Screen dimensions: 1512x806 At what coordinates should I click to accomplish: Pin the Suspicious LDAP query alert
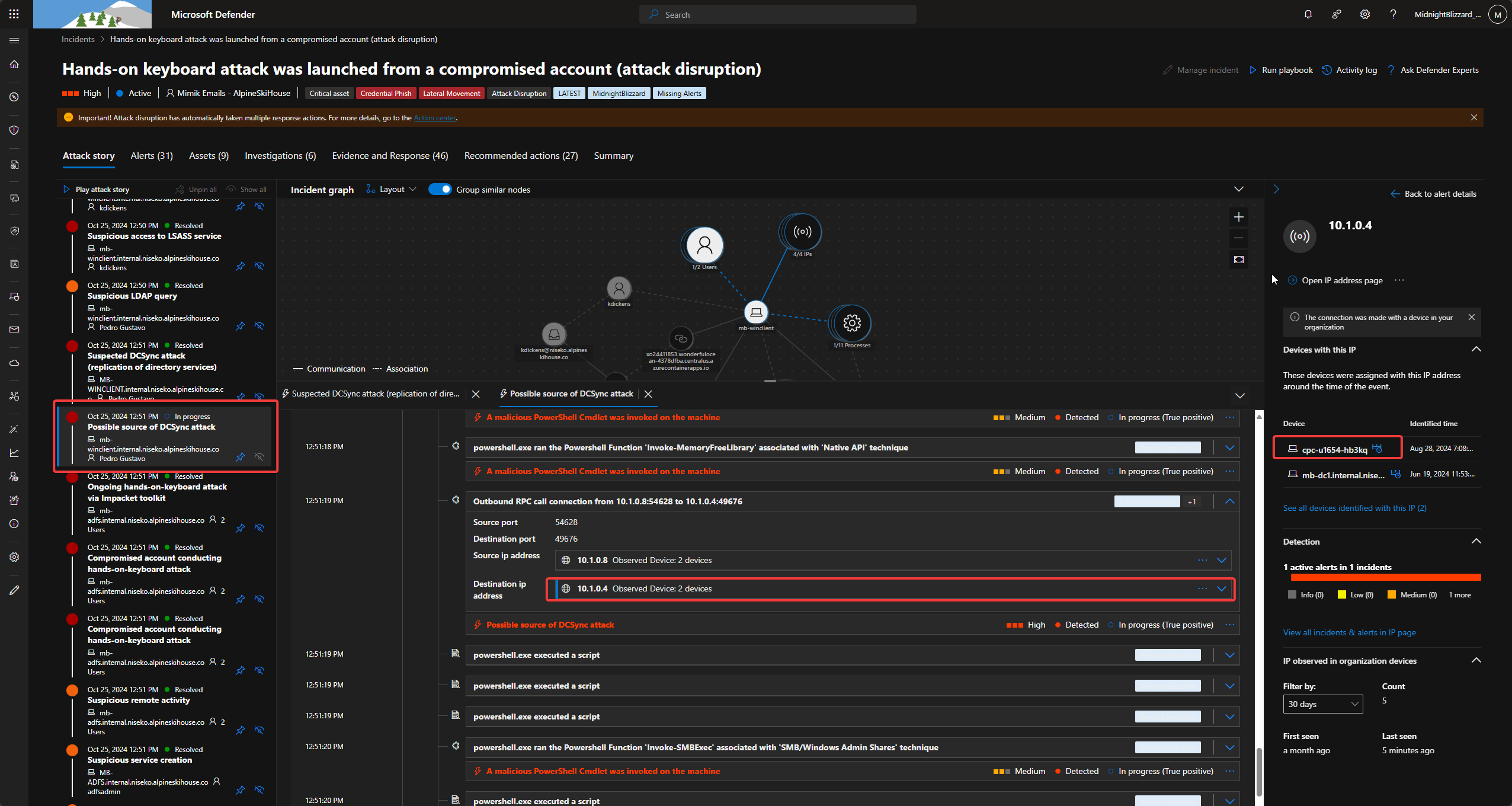(240, 326)
